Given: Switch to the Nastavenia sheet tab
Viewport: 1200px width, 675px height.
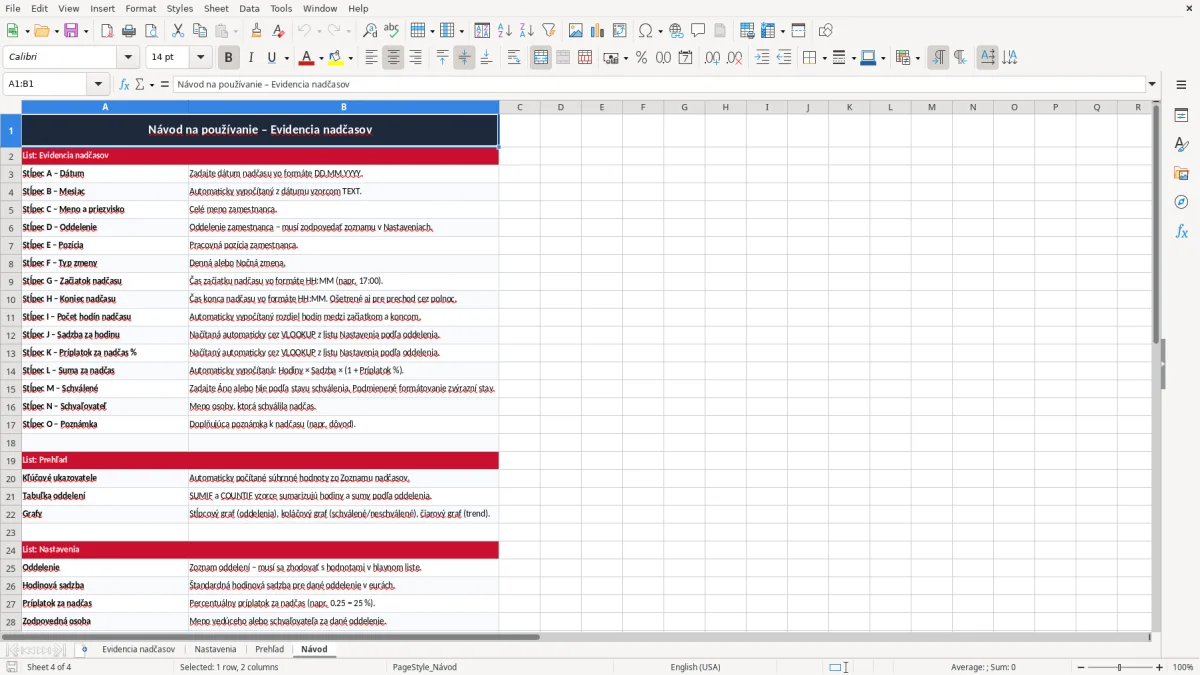Looking at the screenshot, I should (x=216, y=649).
